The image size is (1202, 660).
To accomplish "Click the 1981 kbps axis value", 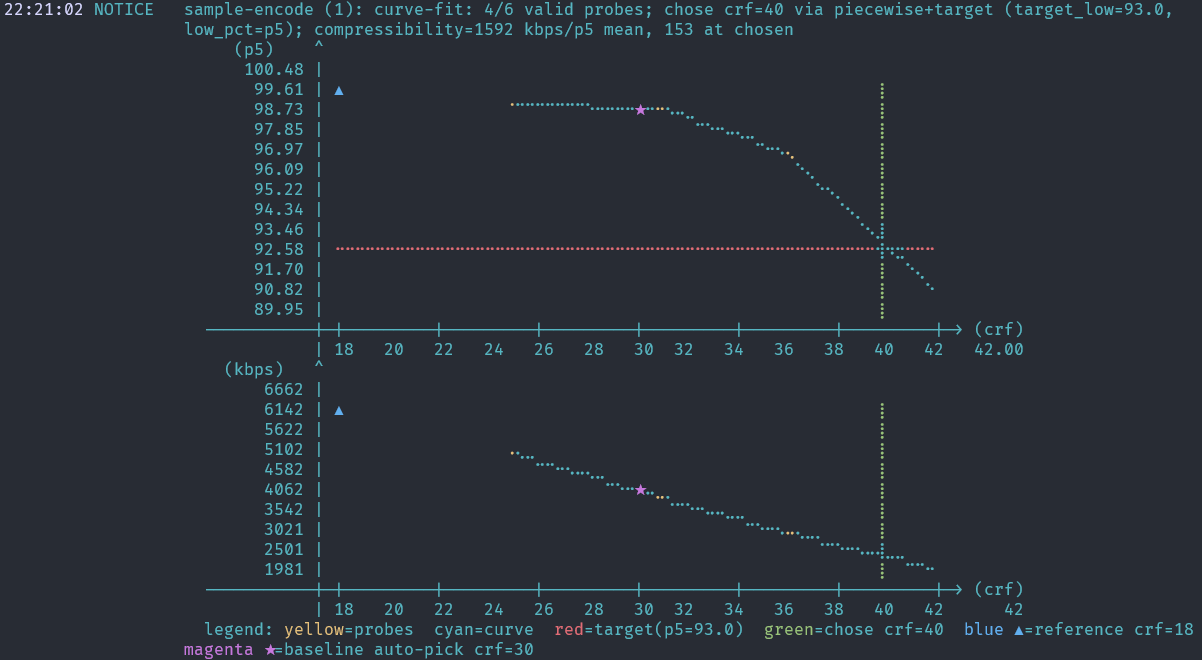I will tap(284, 570).
